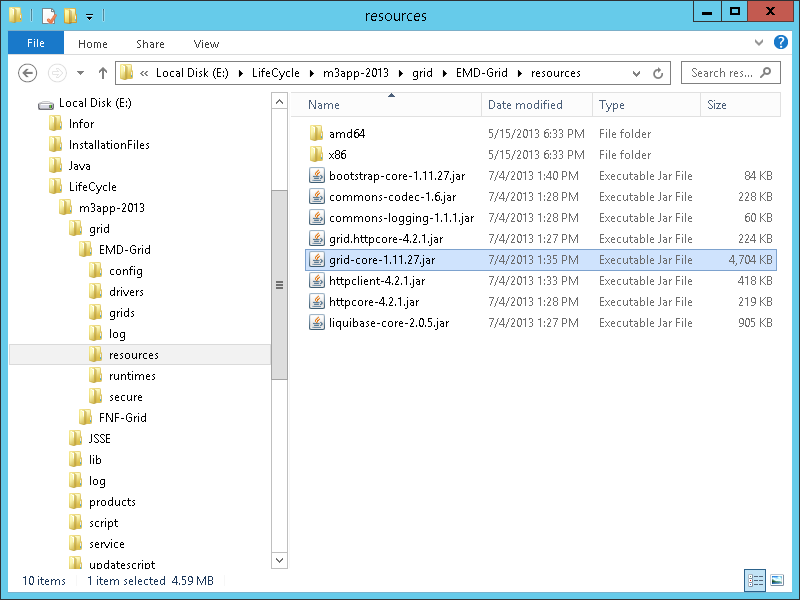800x600 pixels.
Task: Open the address bar history dropdown
Action: click(x=636, y=73)
